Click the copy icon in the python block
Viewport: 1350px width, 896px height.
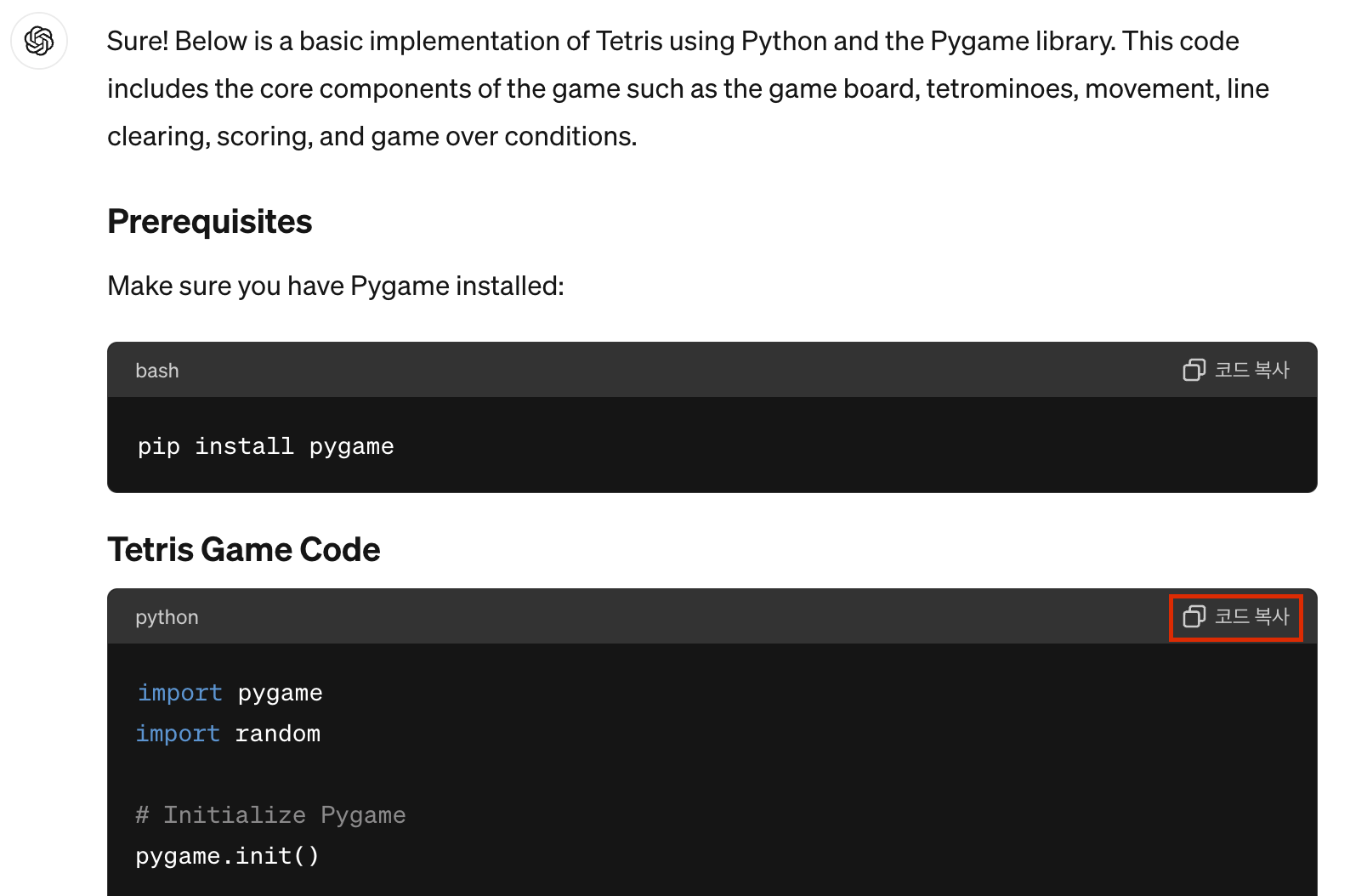(1194, 616)
